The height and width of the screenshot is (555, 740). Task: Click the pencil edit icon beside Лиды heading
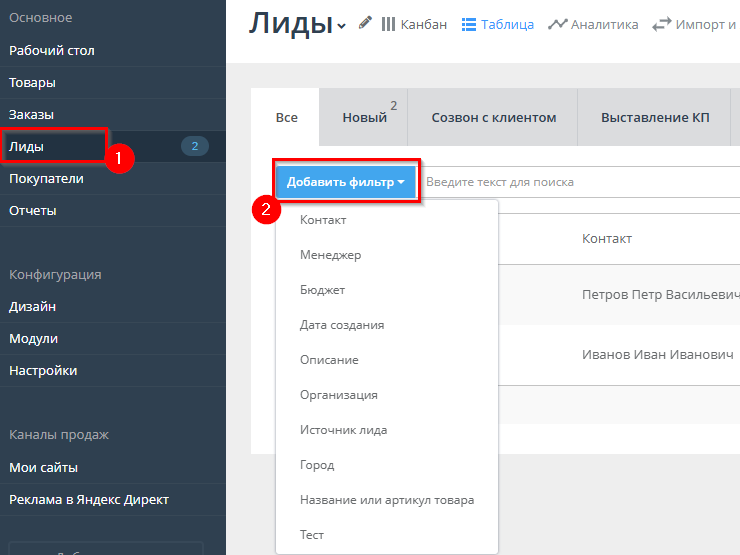(x=364, y=24)
